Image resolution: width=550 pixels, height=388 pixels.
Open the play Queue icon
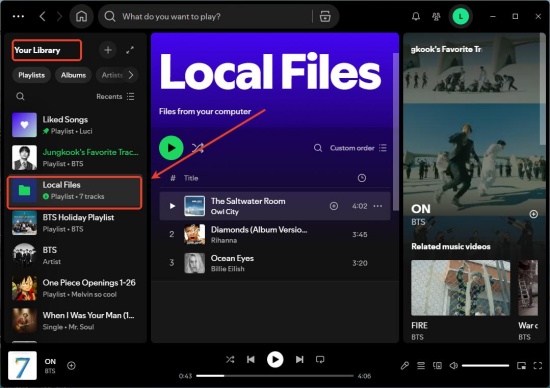pos(421,366)
